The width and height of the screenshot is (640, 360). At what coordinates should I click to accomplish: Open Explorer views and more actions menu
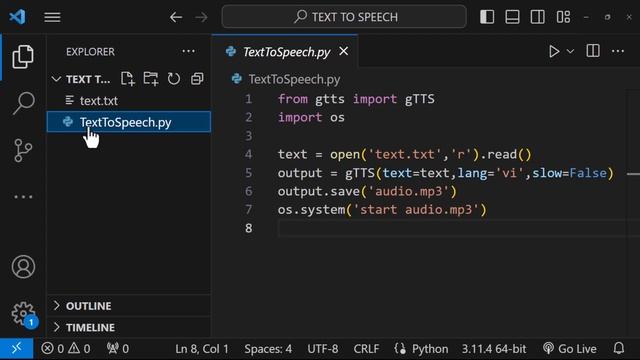pyautogui.click(x=189, y=51)
